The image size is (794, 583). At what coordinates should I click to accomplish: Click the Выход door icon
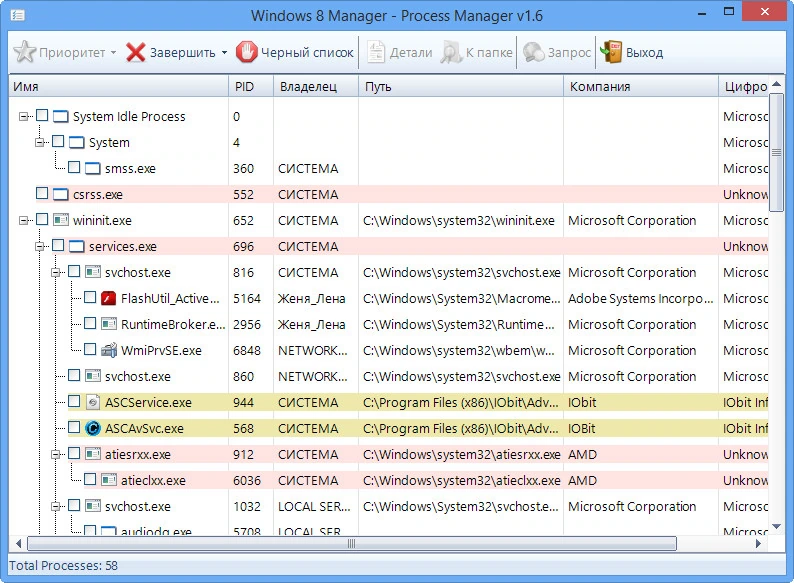point(611,52)
